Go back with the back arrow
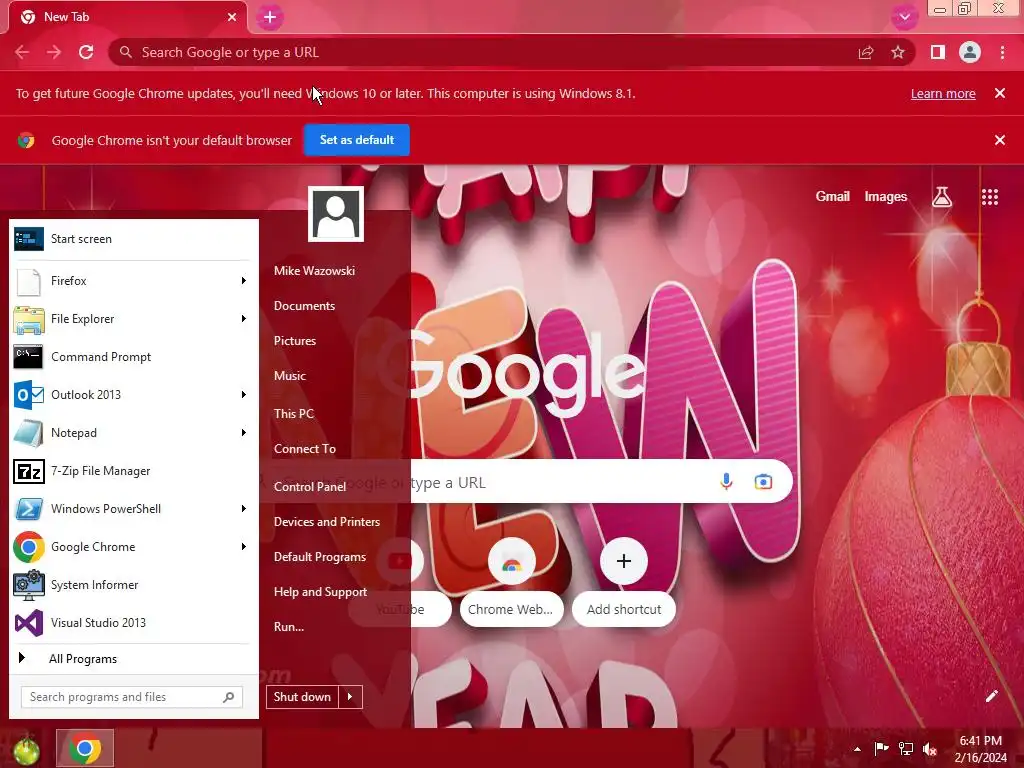 click(22, 52)
